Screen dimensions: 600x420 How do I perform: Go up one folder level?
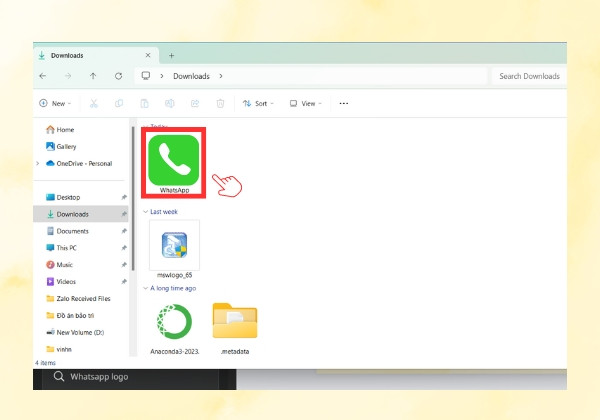click(93, 76)
